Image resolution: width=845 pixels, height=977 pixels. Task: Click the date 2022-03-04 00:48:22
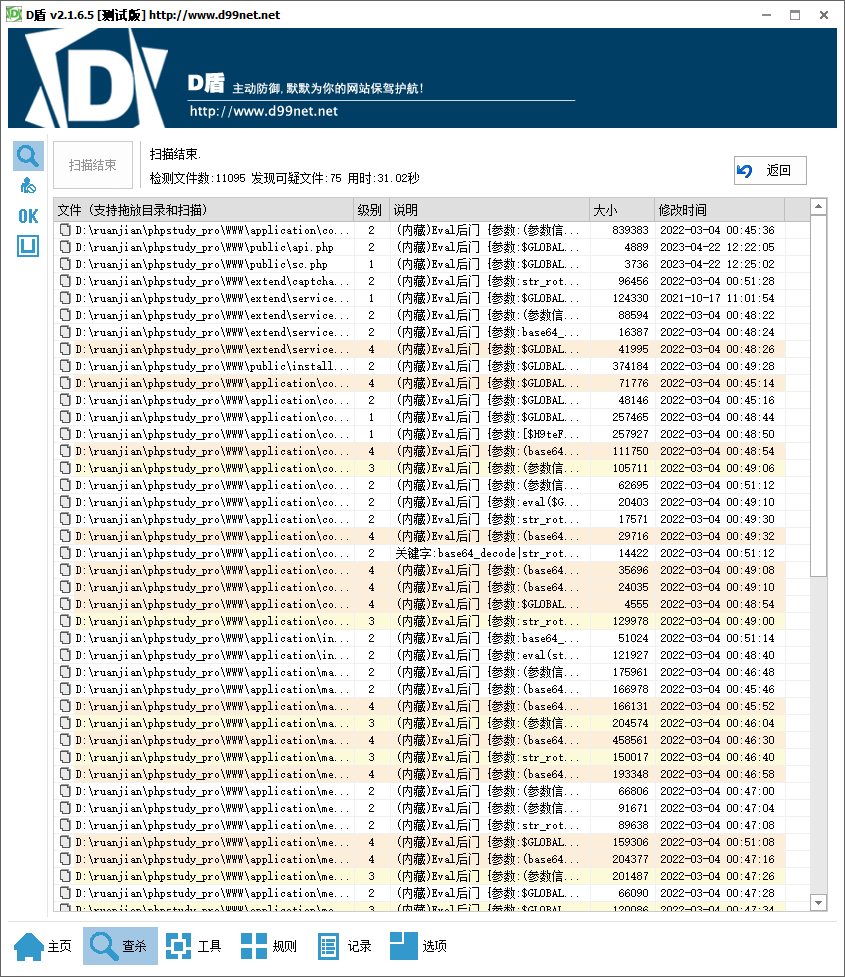click(x=717, y=315)
